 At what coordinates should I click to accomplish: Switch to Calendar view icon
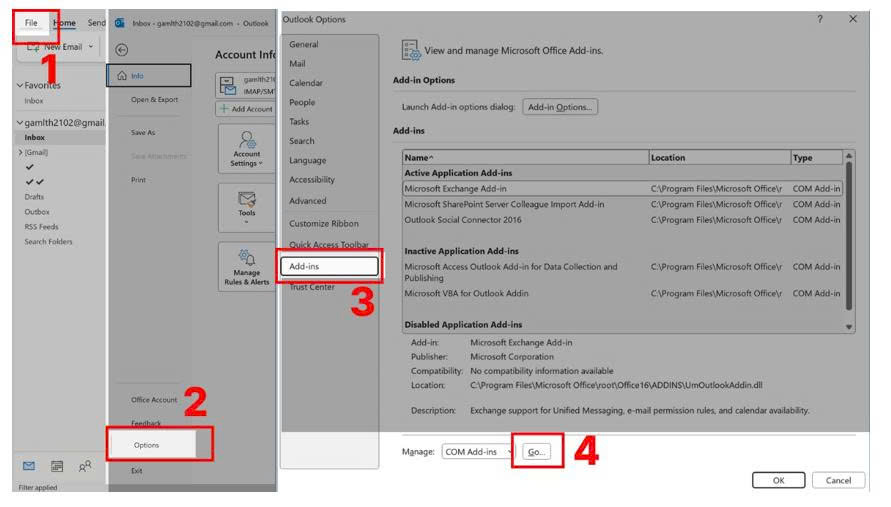pos(57,466)
